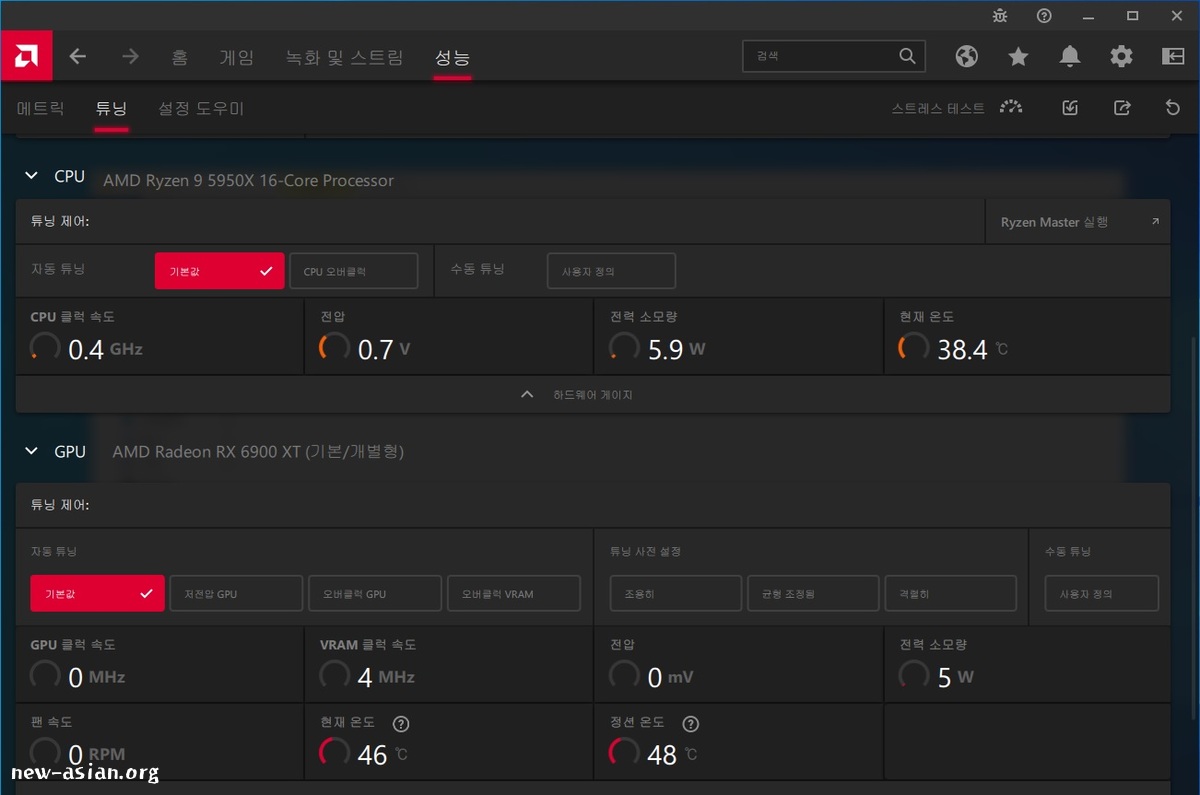Go back with the left arrow
The width and height of the screenshot is (1200, 795).
coord(78,57)
